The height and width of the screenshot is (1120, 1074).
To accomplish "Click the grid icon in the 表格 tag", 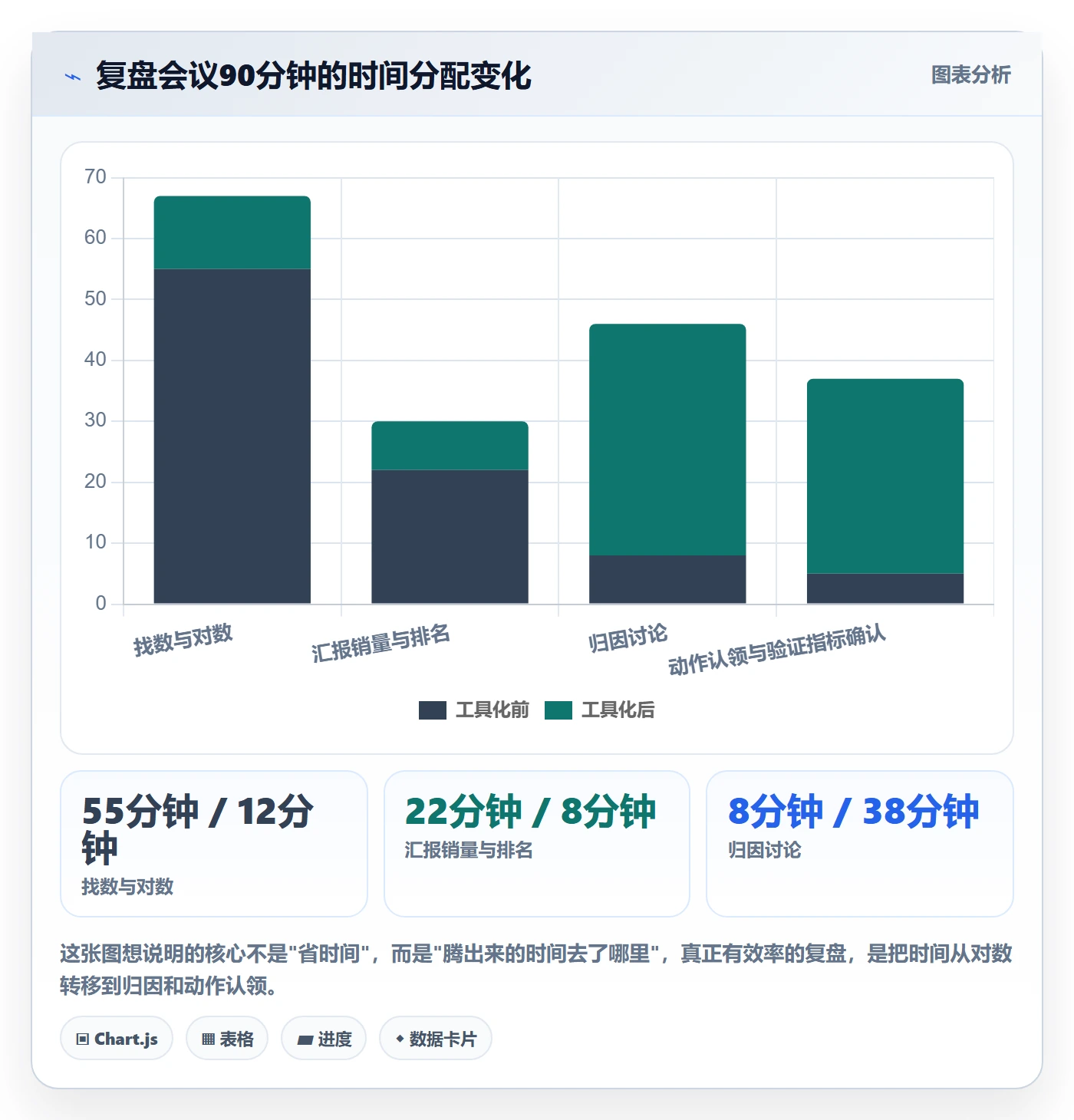I will coord(208,1039).
